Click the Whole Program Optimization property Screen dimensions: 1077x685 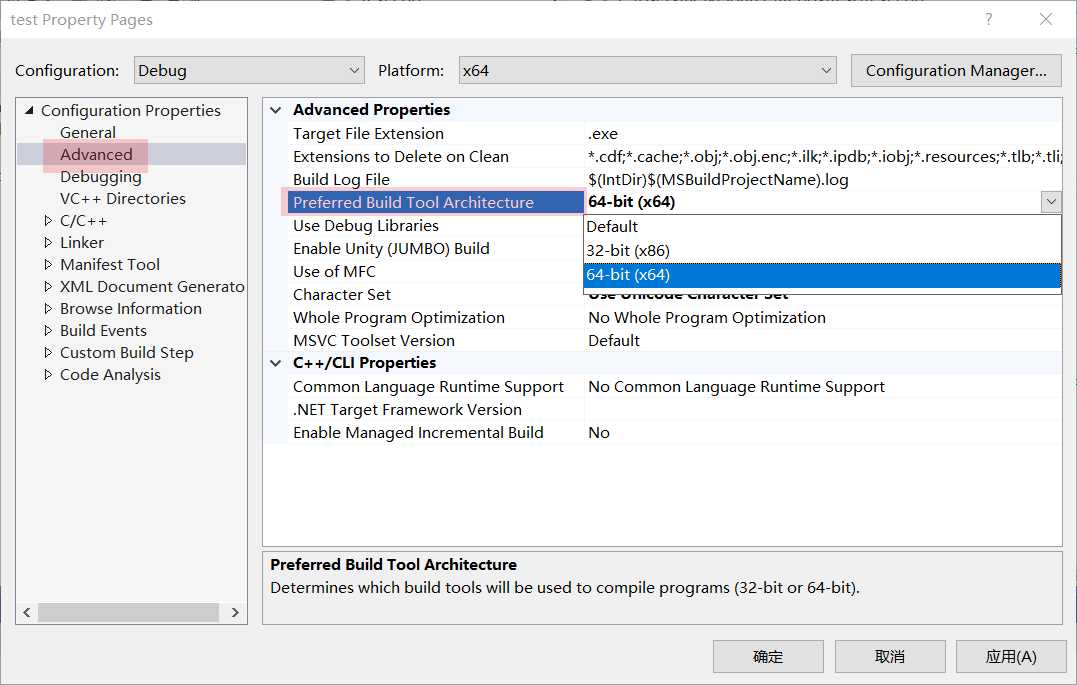tap(398, 317)
